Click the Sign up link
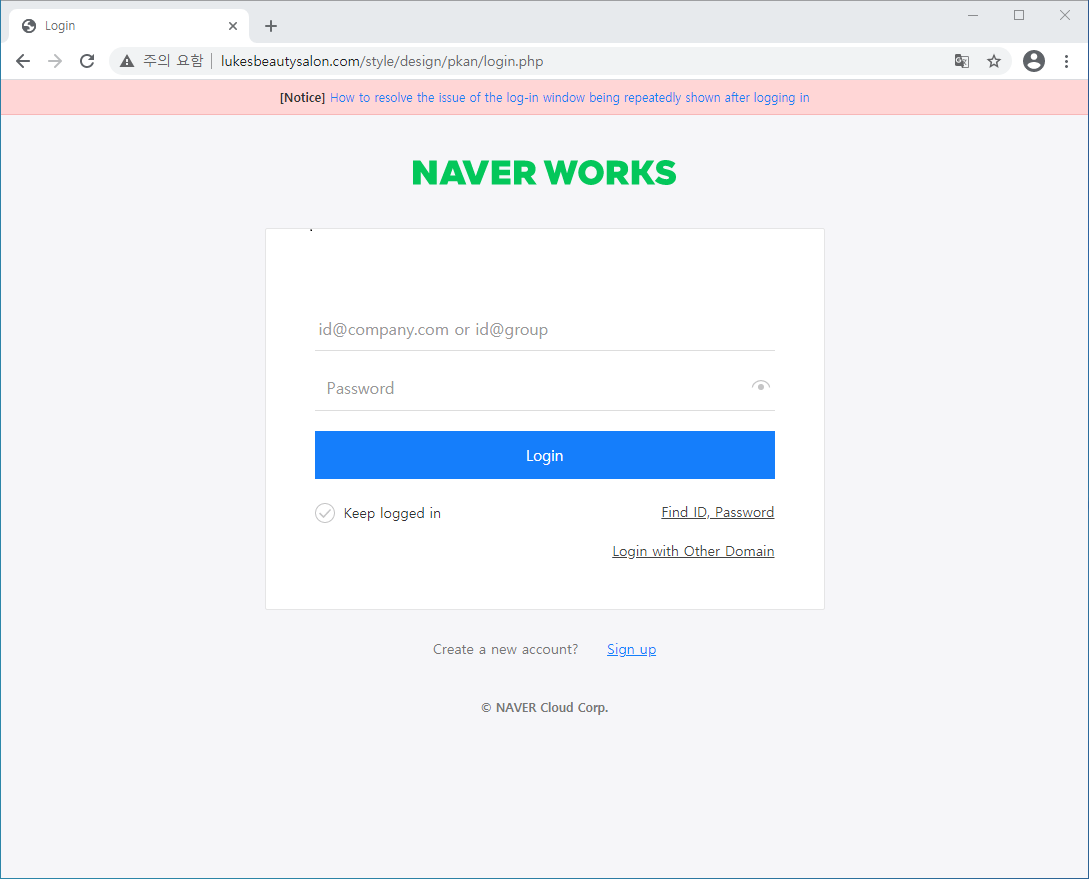 point(631,649)
